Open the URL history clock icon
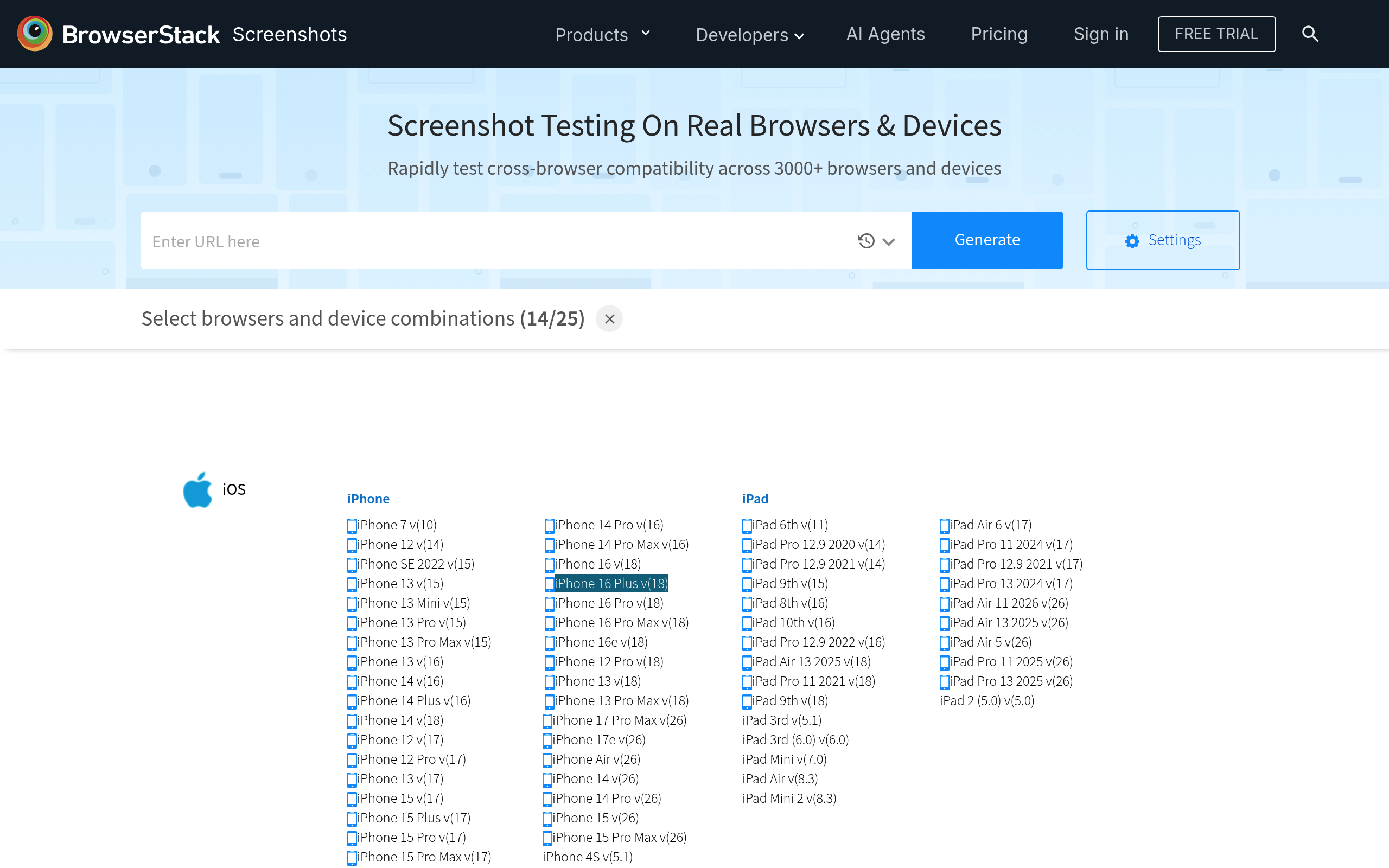The width and height of the screenshot is (1389, 868). [x=866, y=241]
